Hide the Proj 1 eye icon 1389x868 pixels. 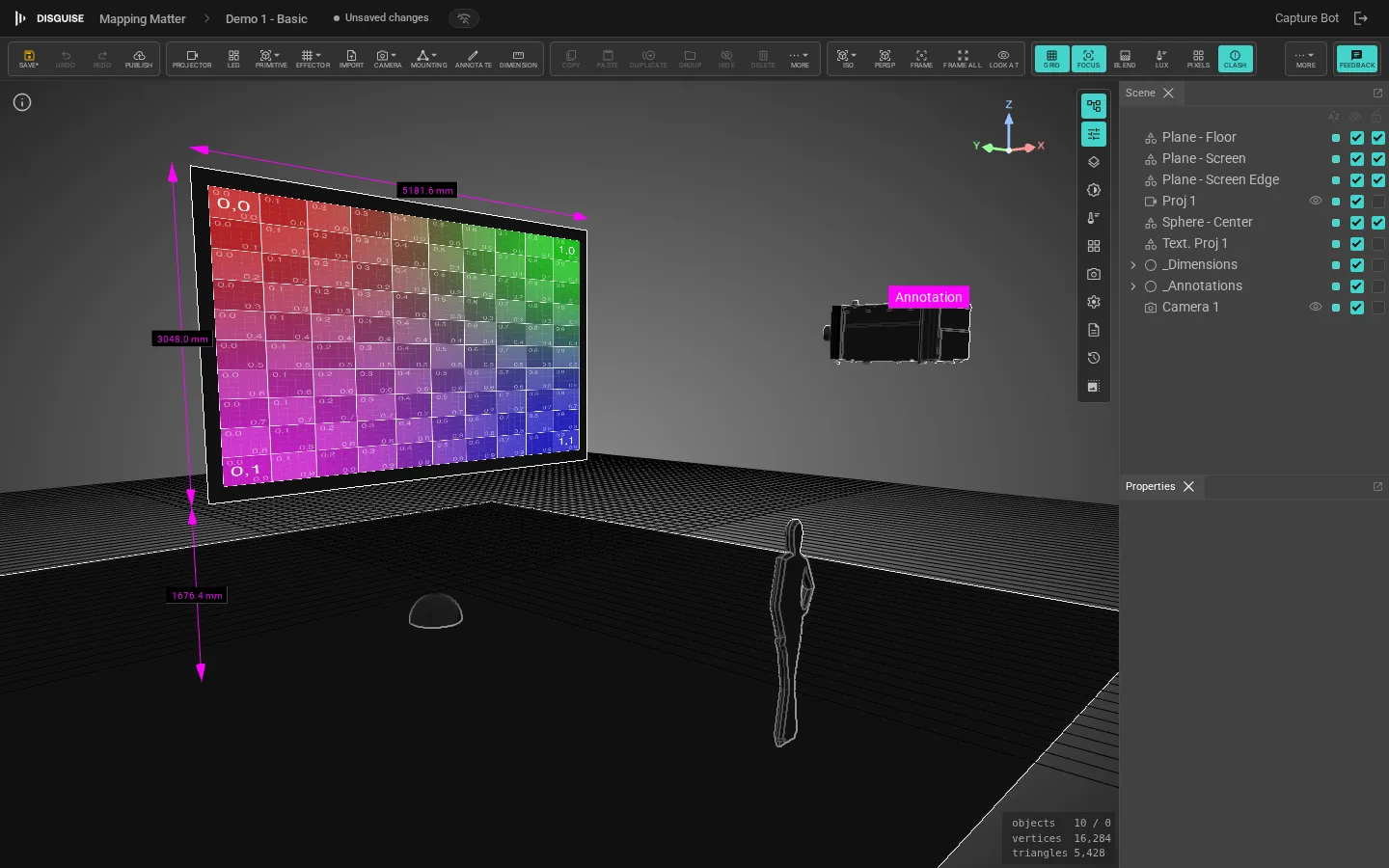(1315, 201)
